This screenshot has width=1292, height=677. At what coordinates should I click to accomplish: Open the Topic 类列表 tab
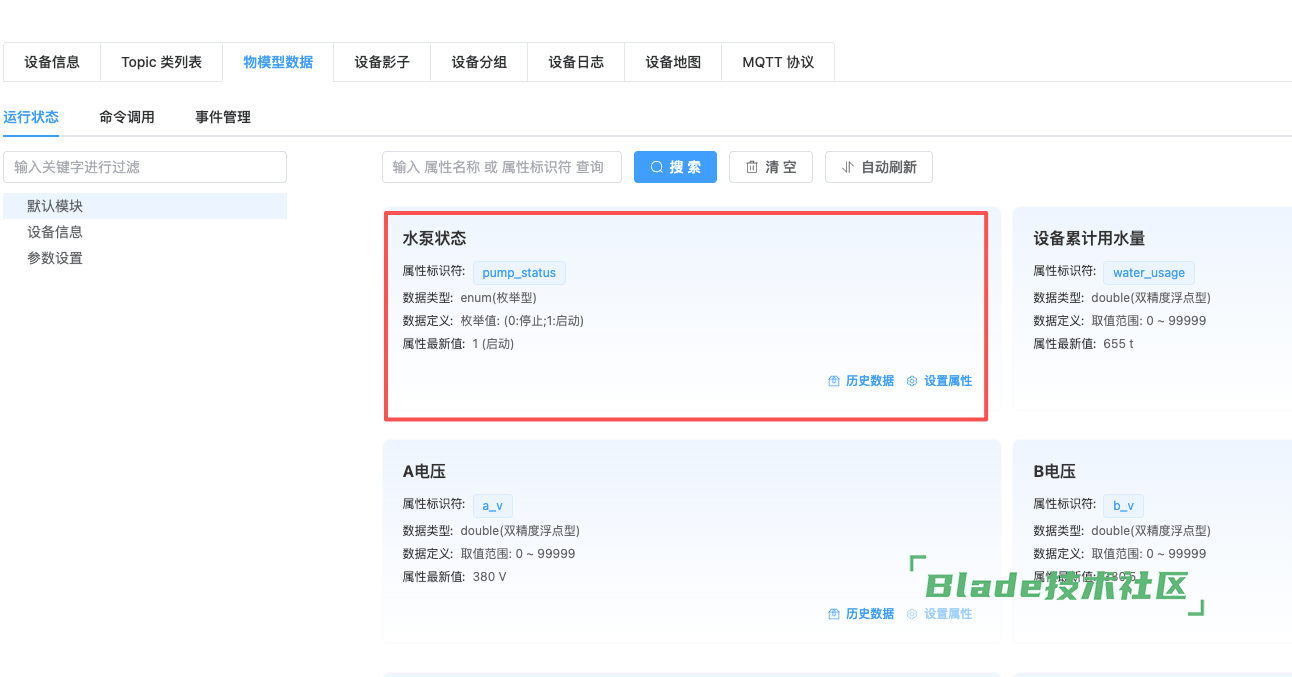(x=161, y=62)
